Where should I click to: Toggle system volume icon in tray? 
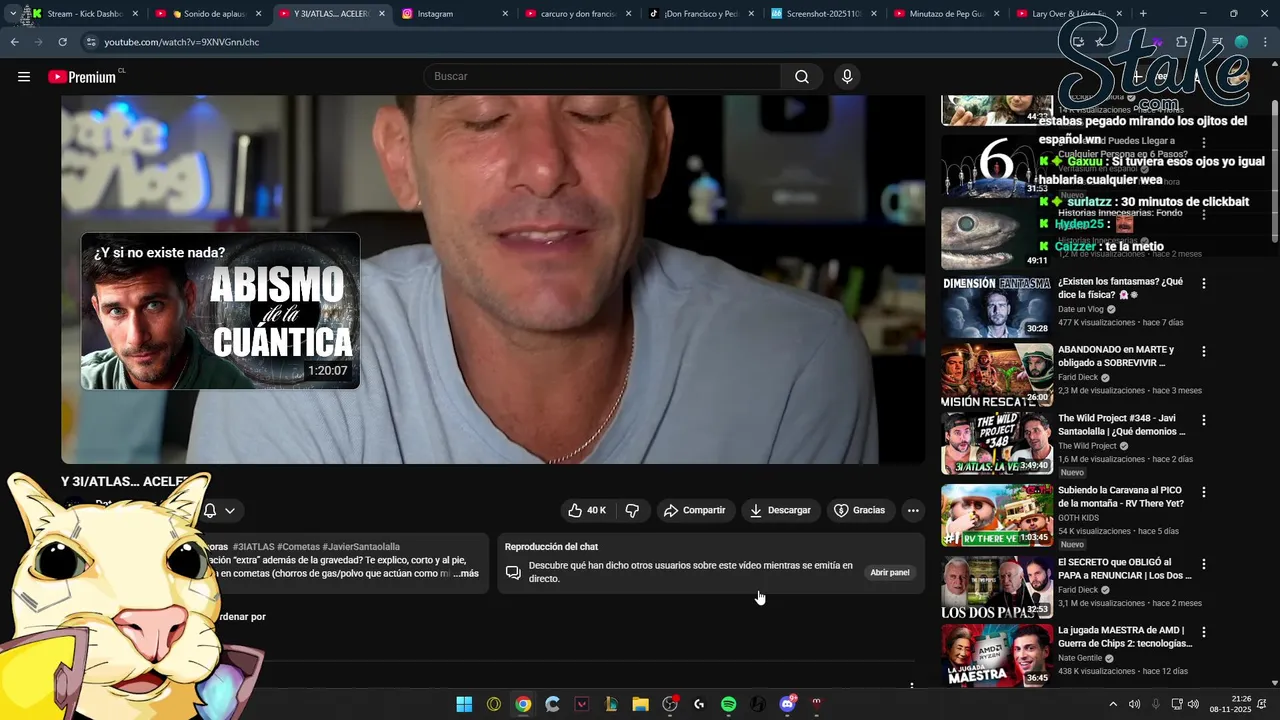1193,704
